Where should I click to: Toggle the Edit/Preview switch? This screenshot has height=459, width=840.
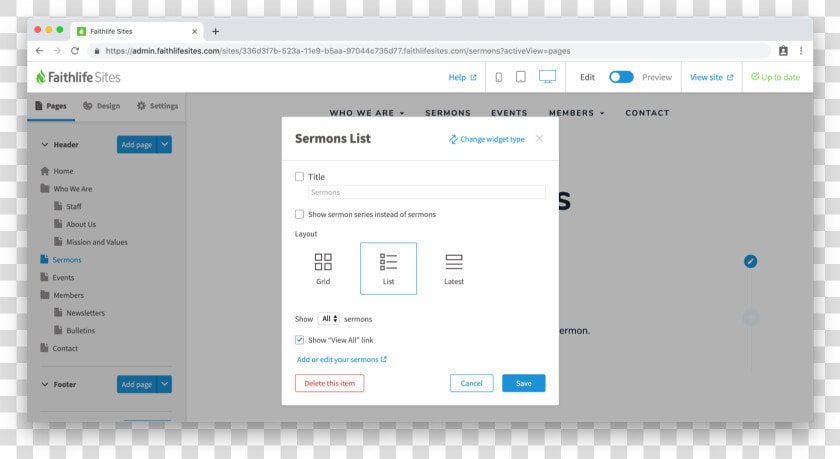click(x=621, y=77)
